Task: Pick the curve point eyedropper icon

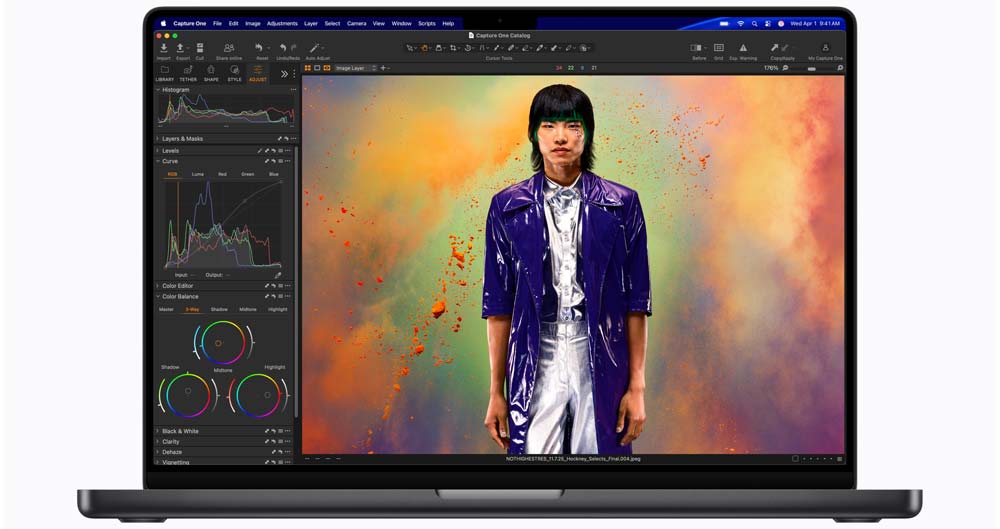Action: (x=278, y=275)
